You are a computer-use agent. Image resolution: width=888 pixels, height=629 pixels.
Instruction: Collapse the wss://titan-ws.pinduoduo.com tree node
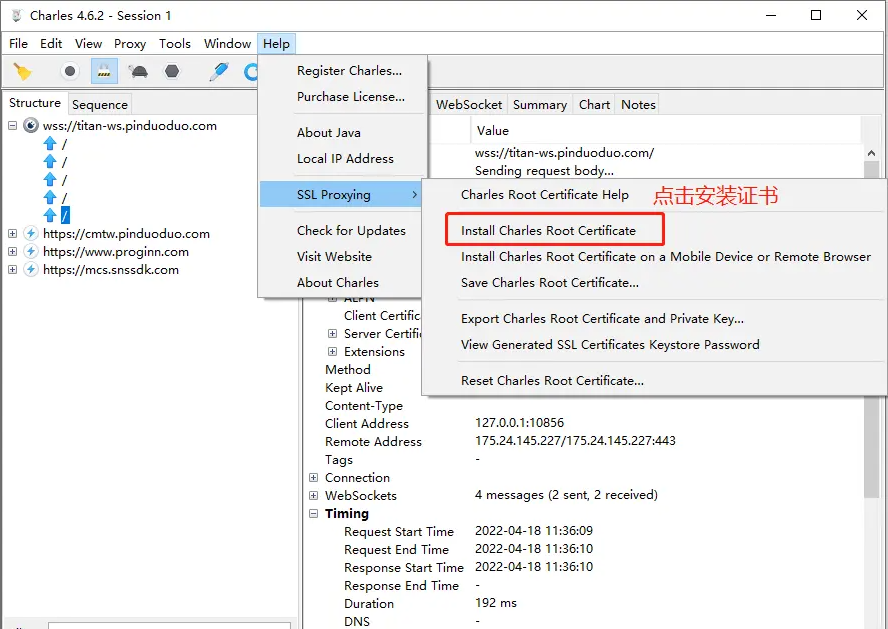pyautogui.click(x=12, y=126)
